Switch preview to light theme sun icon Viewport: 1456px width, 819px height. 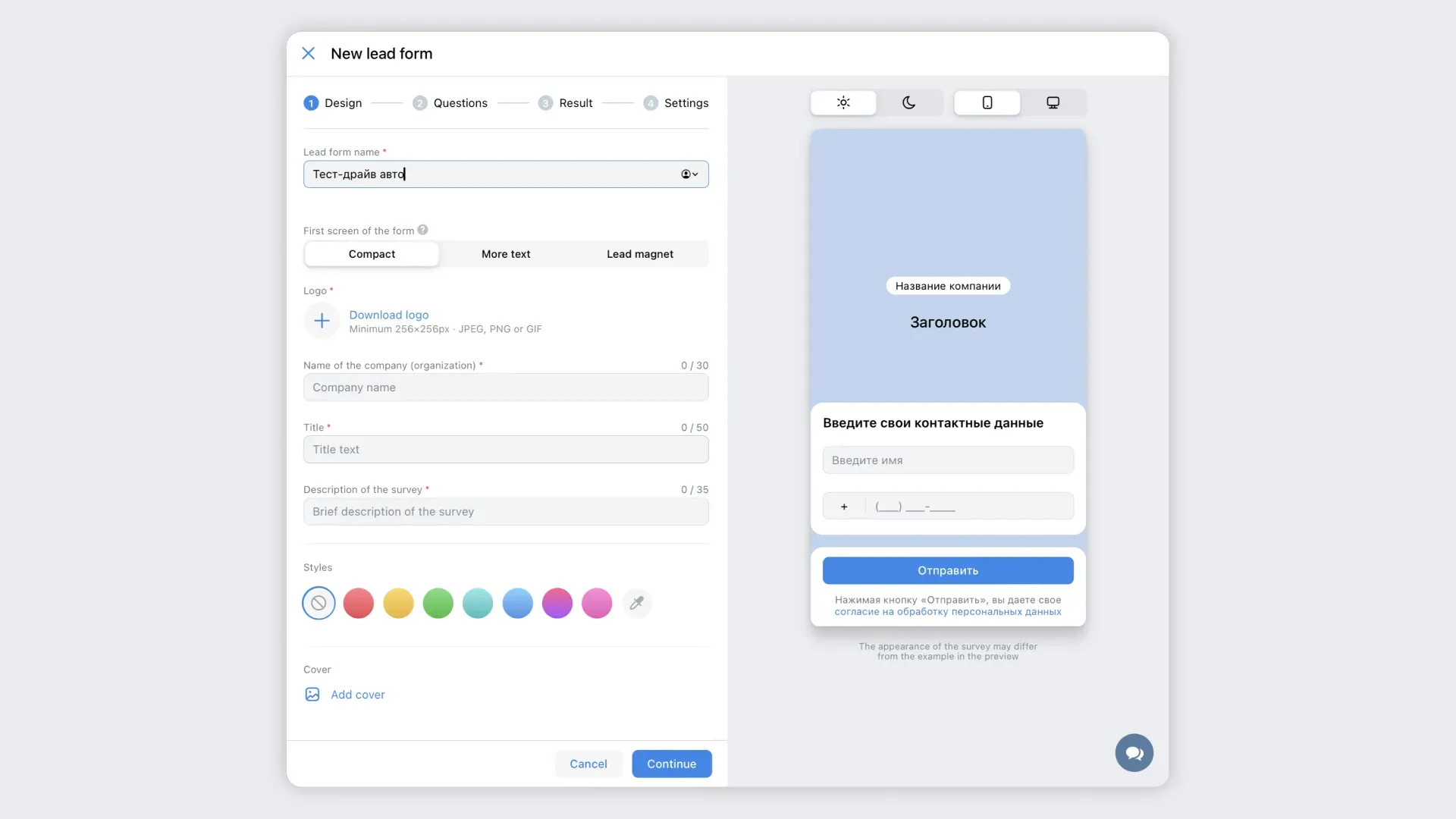(843, 102)
